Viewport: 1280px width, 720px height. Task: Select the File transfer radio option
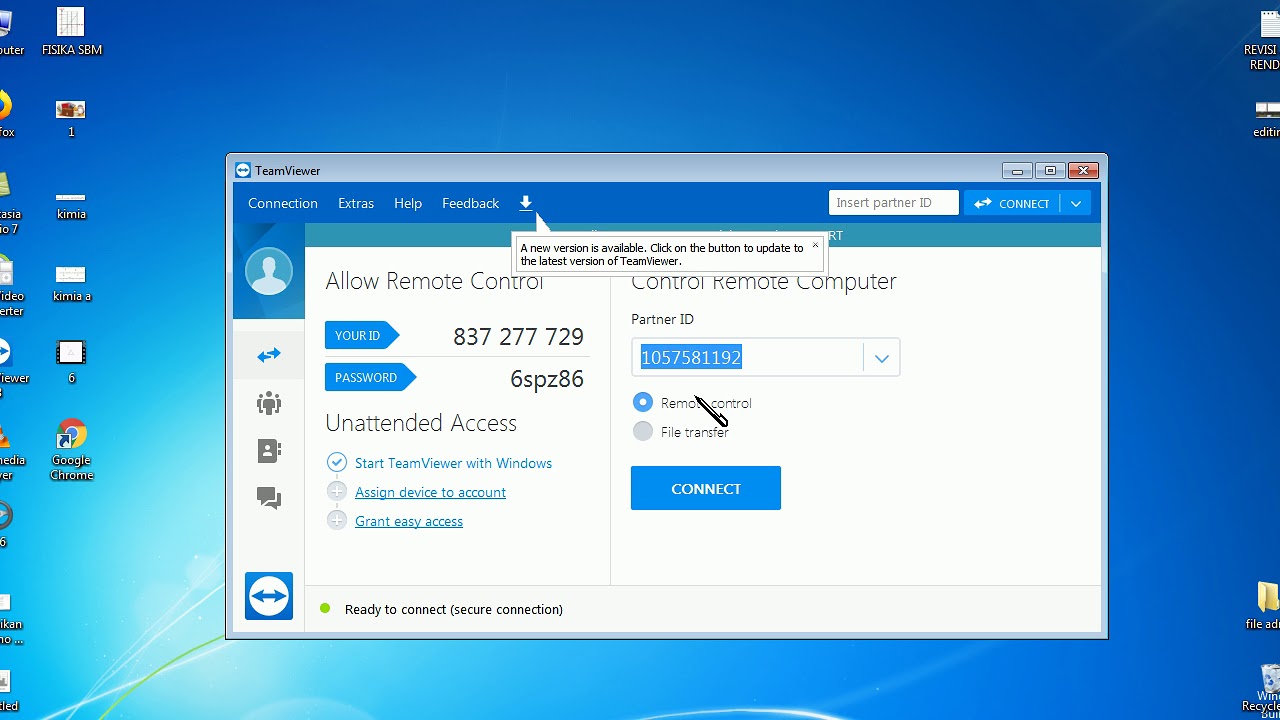click(643, 431)
